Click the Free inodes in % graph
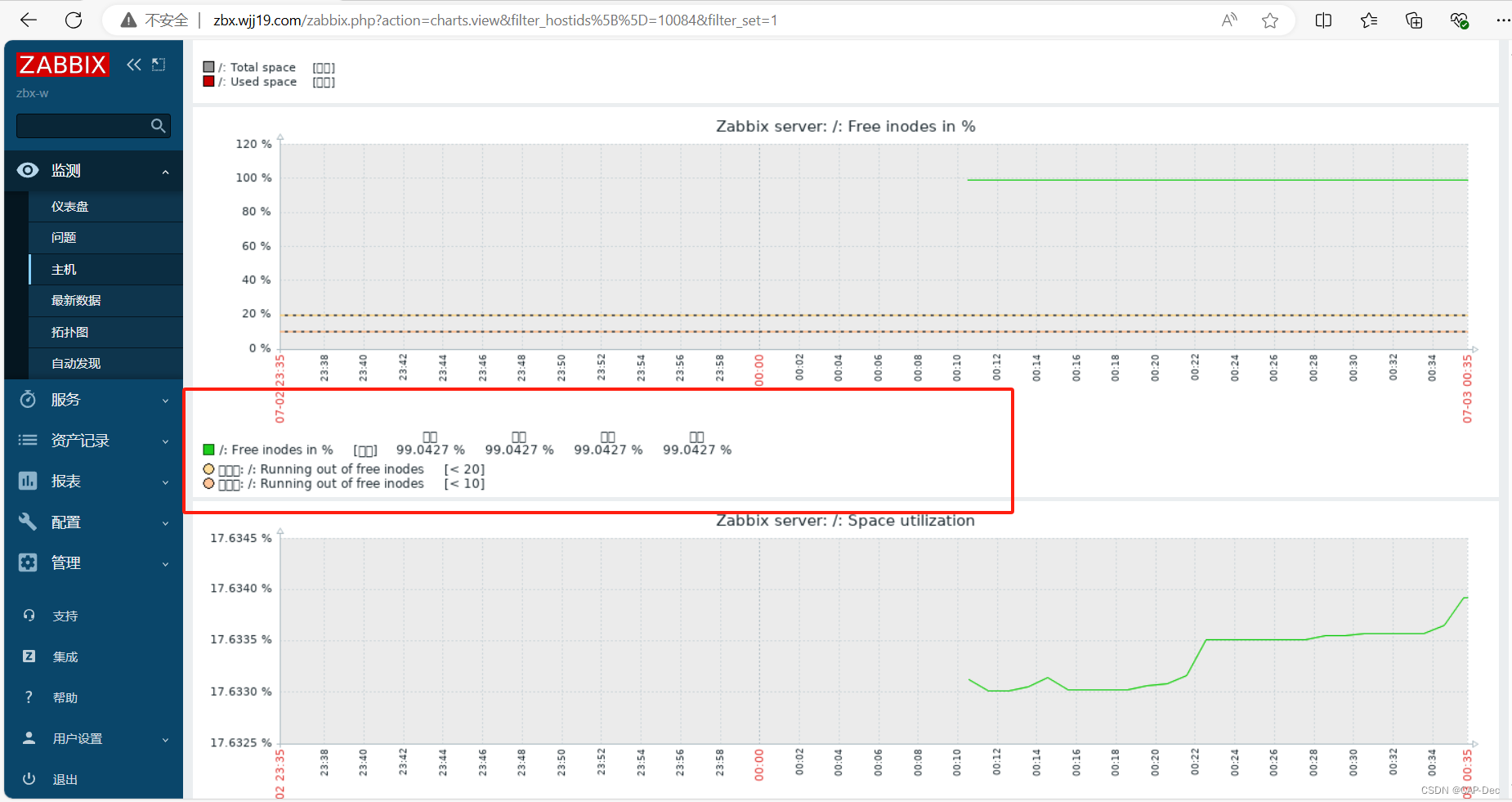The height and width of the screenshot is (802, 1512). (x=875, y=246)
